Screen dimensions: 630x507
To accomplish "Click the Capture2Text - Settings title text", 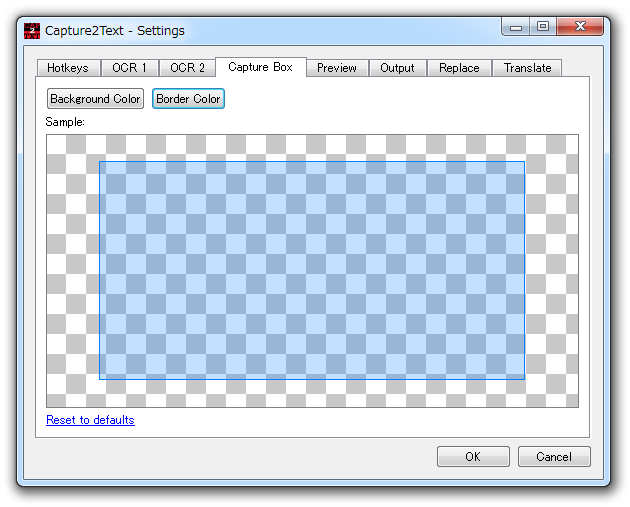I will [115, 31].
